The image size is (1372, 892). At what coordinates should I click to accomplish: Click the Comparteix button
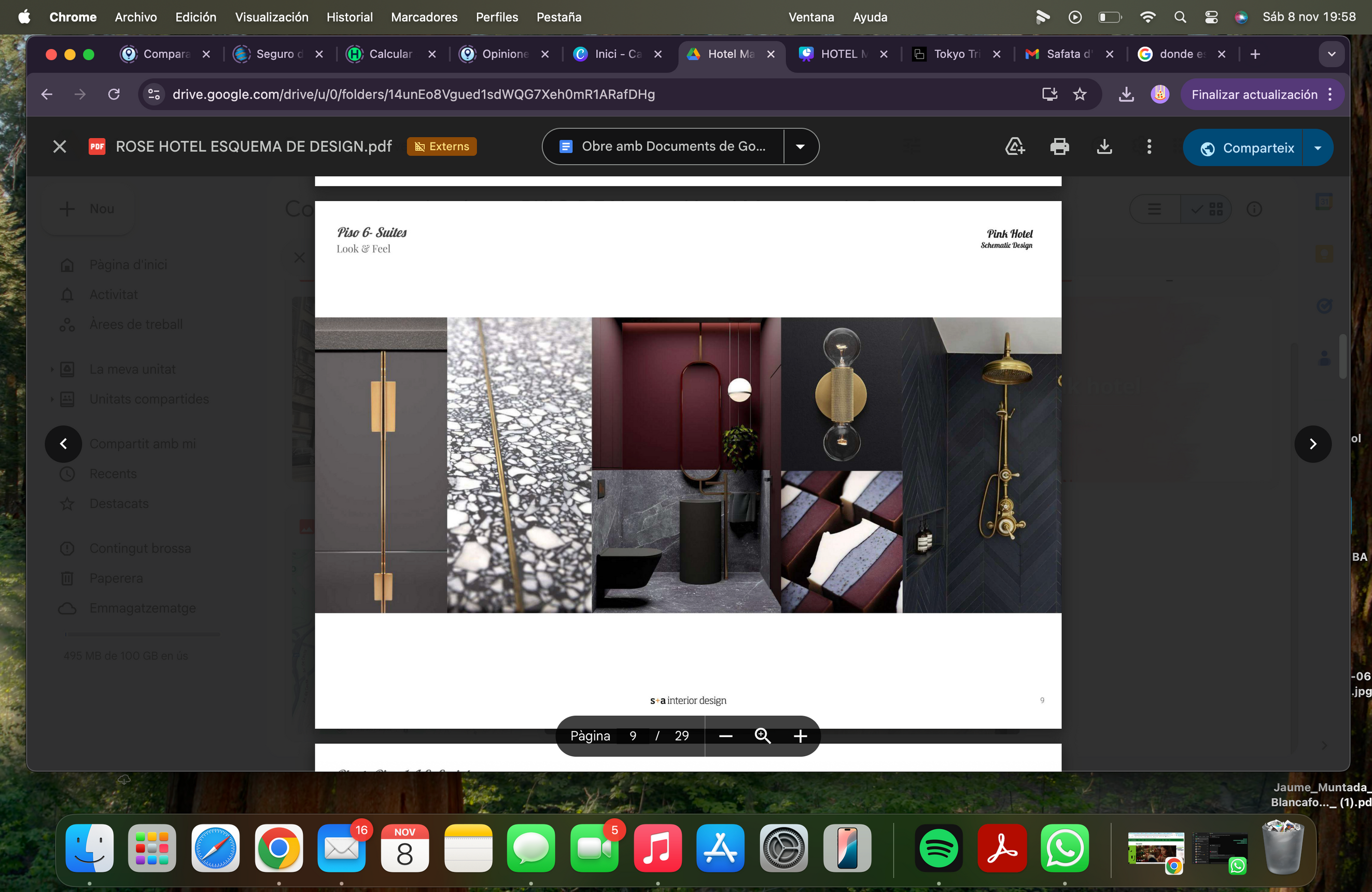[1247, 148]
